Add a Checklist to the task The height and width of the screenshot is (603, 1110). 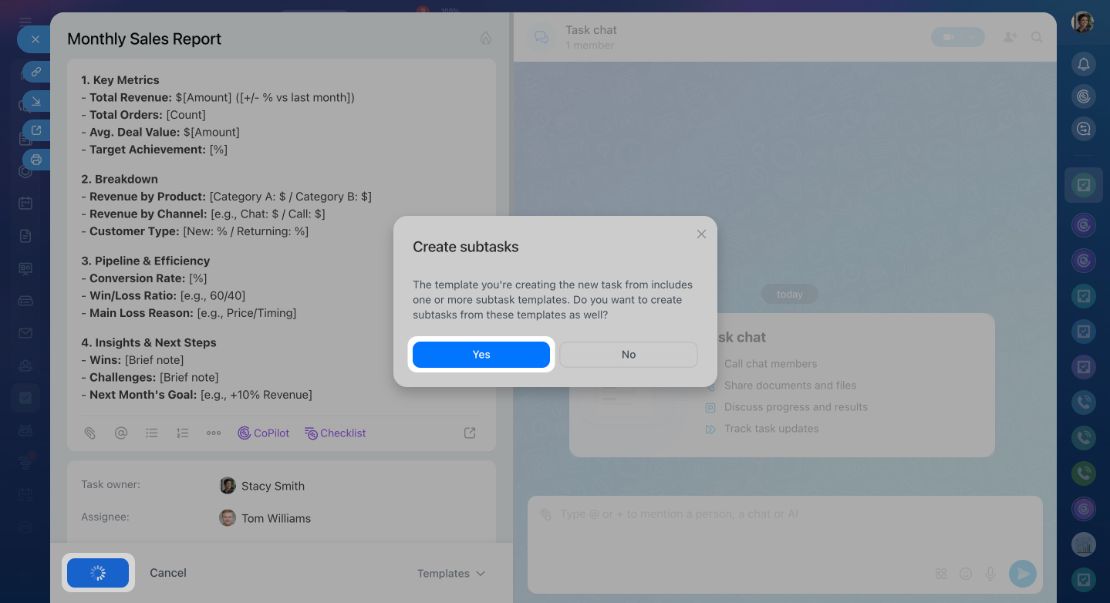click(336, 433)
